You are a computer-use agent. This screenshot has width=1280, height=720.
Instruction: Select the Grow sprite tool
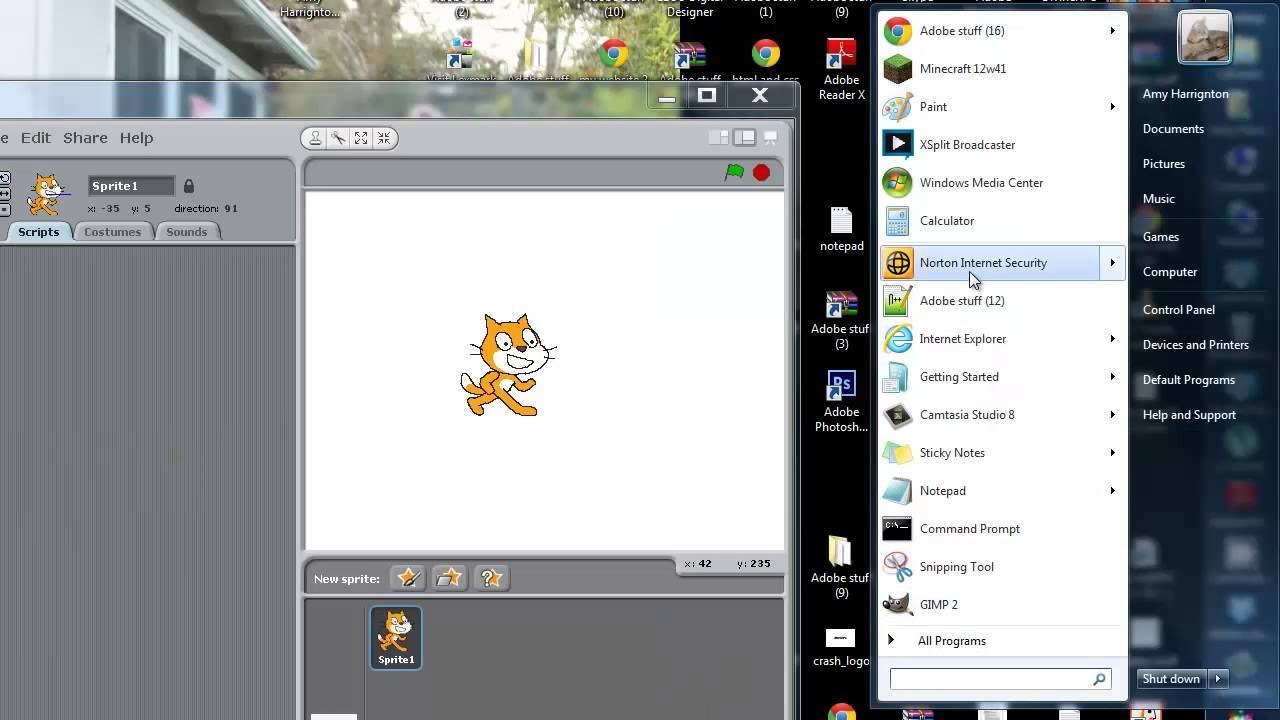(x=361, y=138)
